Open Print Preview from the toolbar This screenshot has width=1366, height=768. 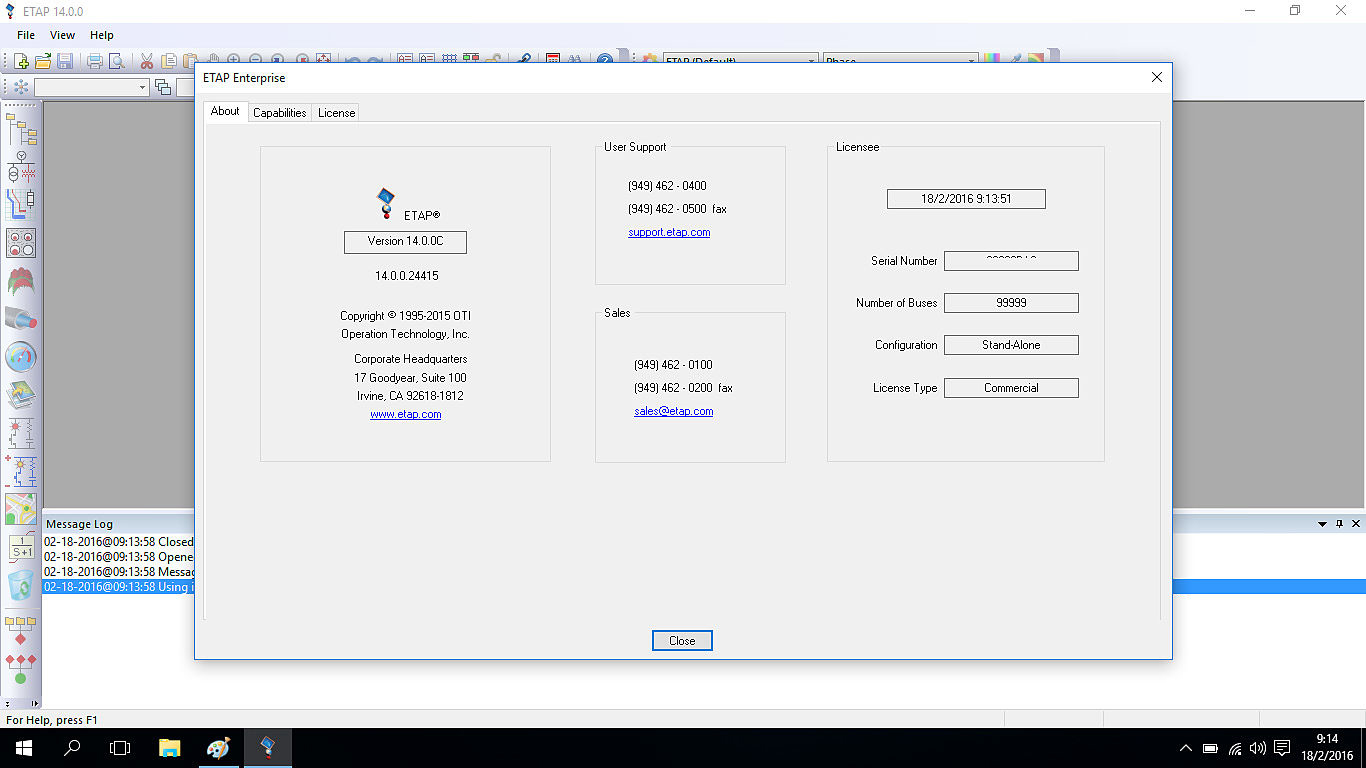(x=117, y=61)
